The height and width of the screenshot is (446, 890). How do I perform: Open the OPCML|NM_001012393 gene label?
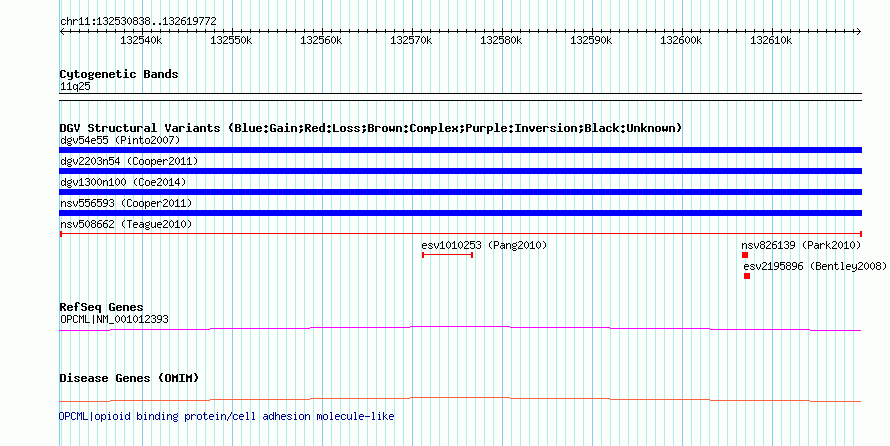coord(114,319)
